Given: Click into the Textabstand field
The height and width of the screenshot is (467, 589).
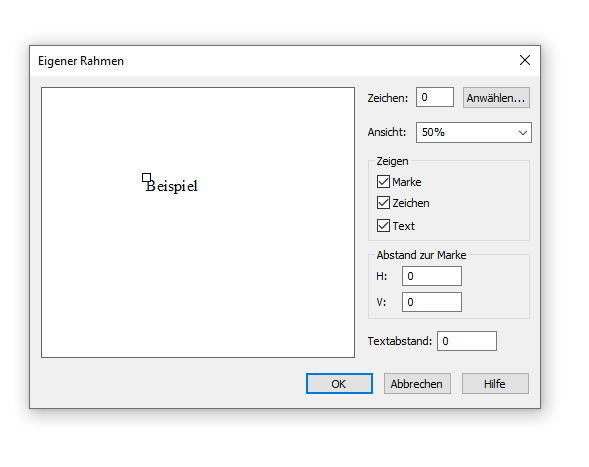Looking at the screenshot, I should pyautogui.click(x=467, y=341).
